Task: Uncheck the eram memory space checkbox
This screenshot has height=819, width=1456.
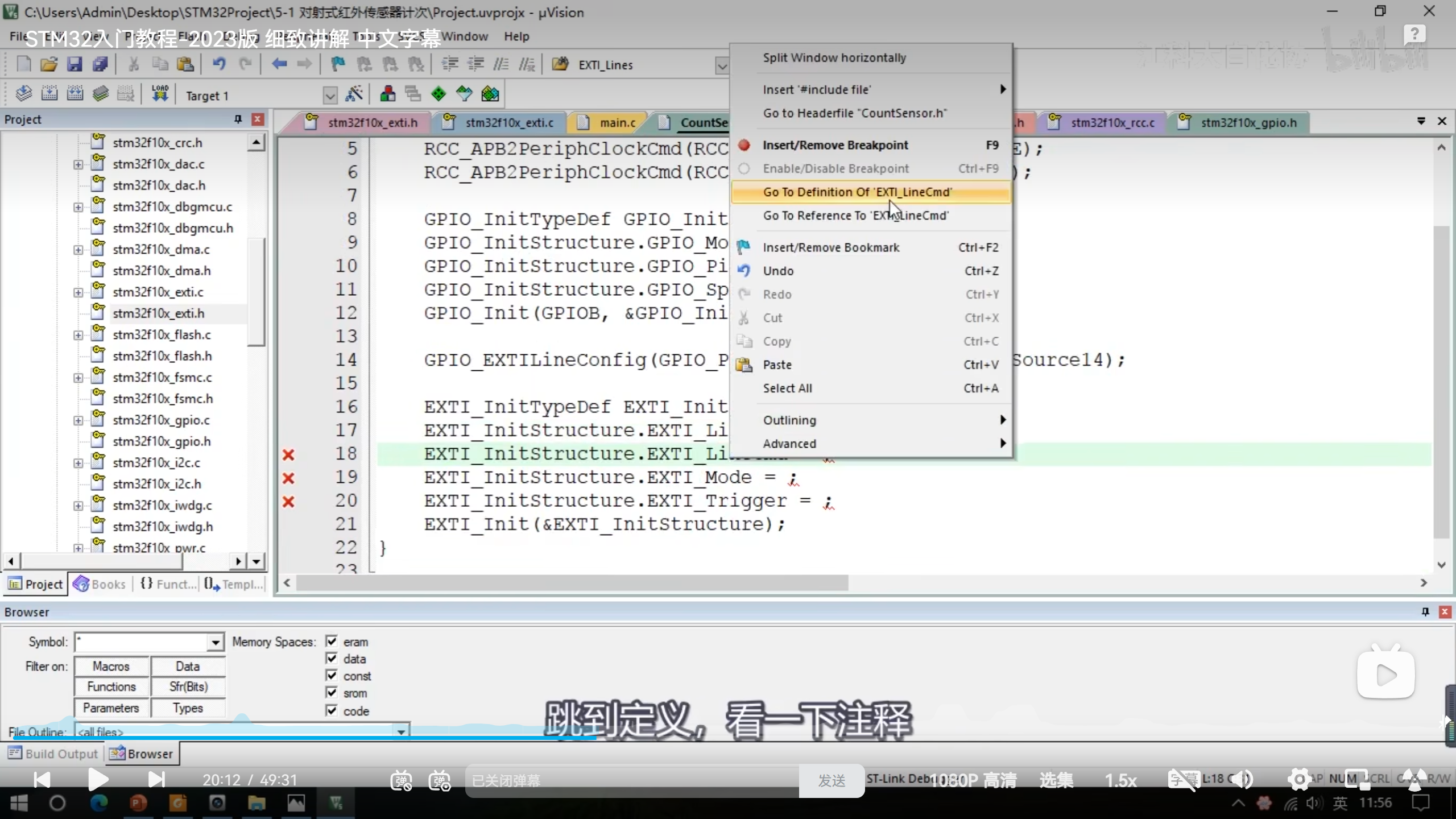Action: tap(332, 642)
